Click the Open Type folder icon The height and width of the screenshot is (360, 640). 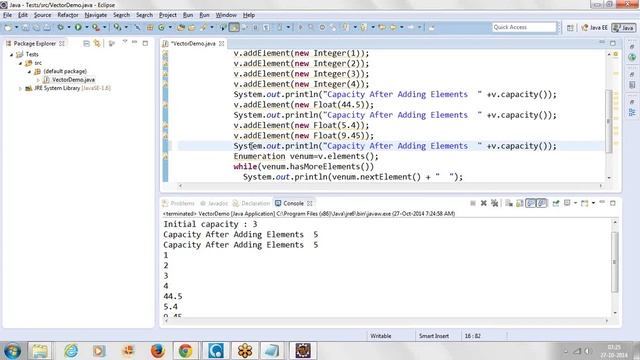180,27
